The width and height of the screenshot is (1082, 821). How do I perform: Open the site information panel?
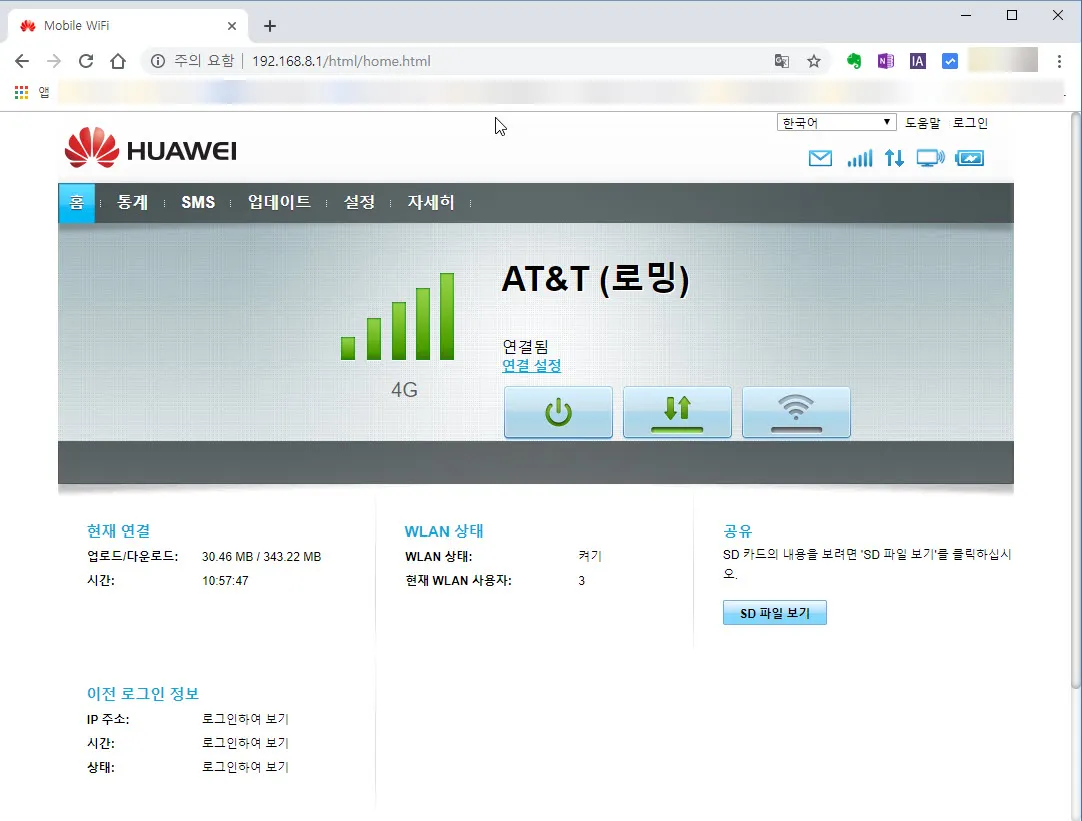coord(159,61)
